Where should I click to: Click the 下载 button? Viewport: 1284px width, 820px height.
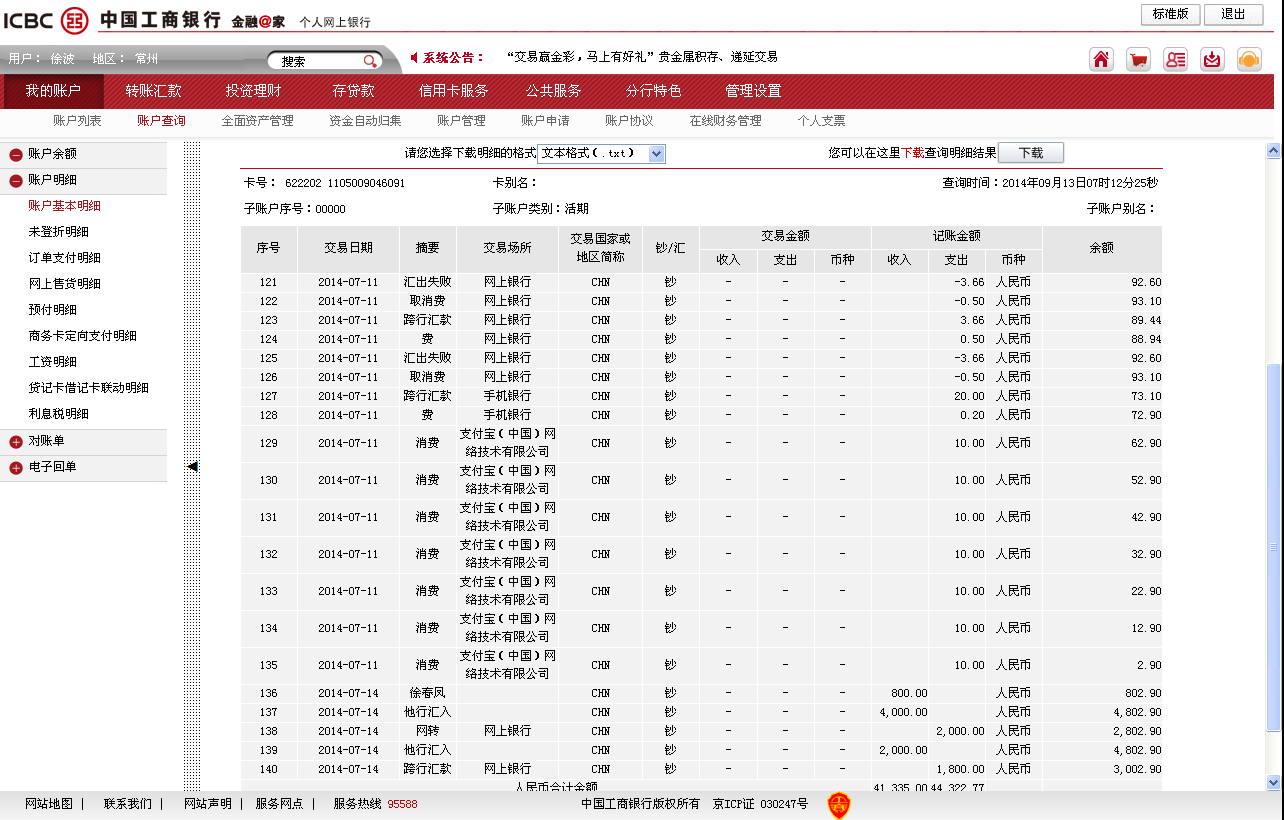pyautogui.click(x=1030, y=153)
